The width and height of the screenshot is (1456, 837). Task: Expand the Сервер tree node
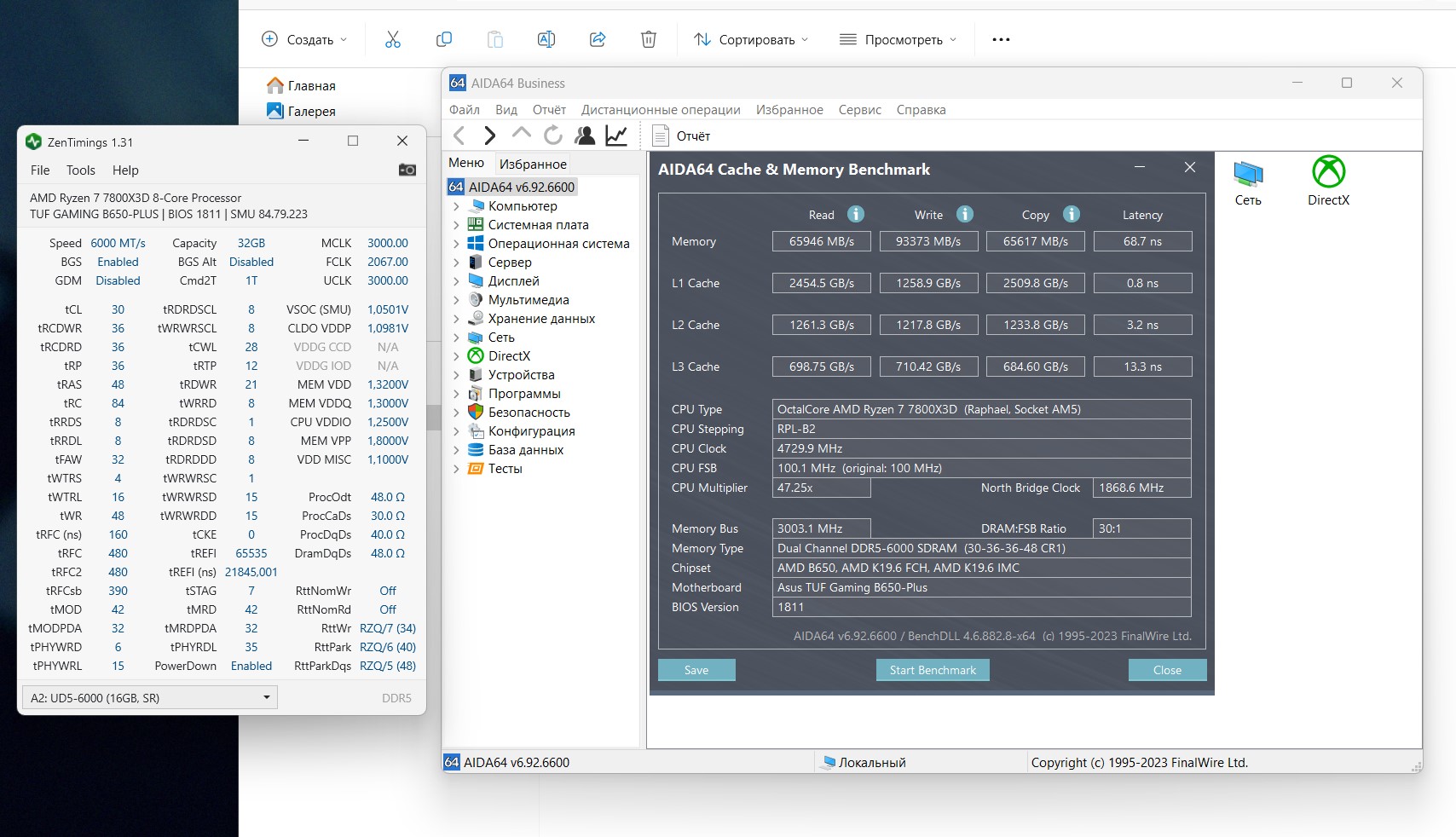click(x=456, y=263)
